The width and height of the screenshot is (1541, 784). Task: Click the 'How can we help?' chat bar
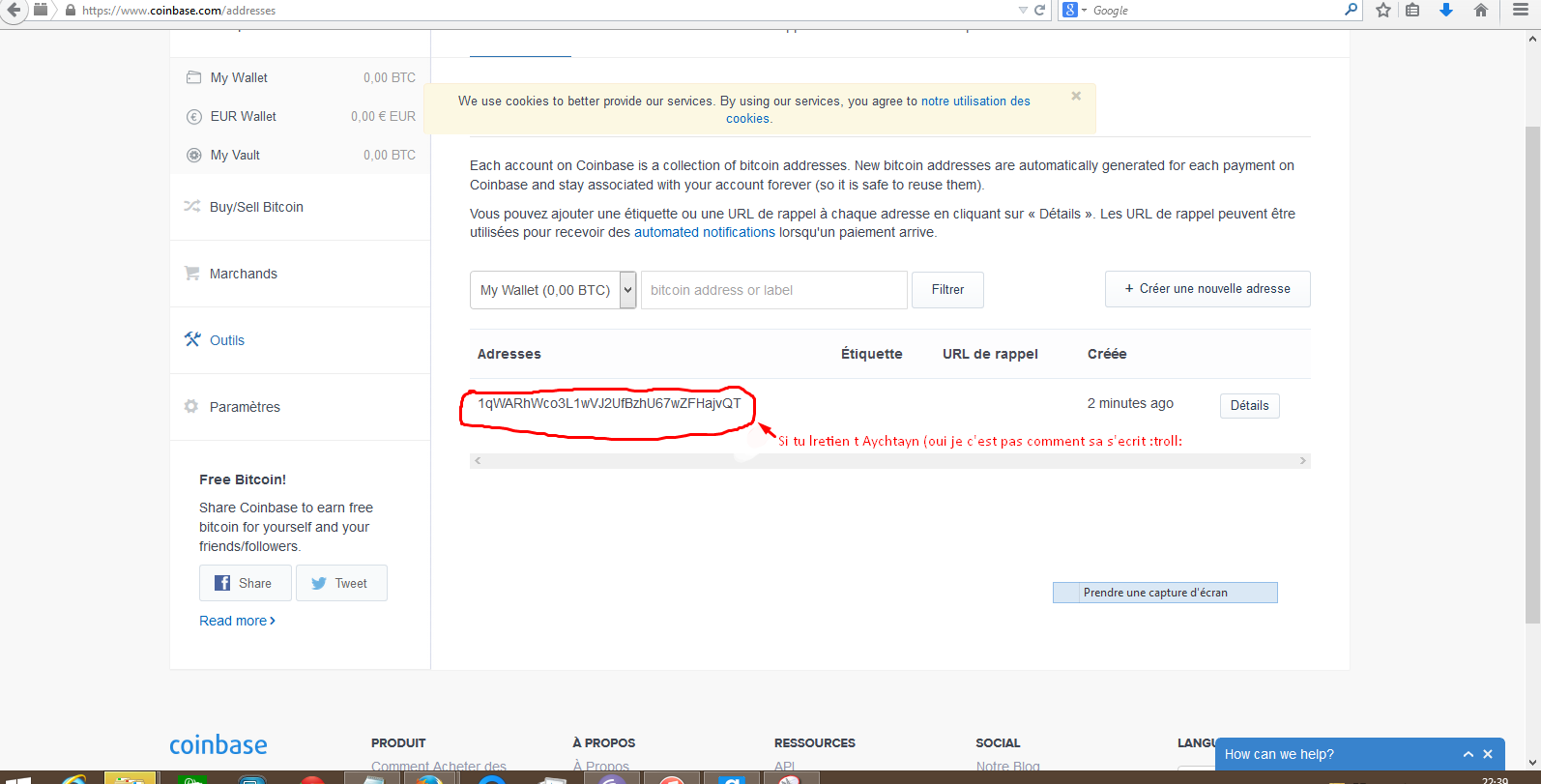tap(1359, 754)
